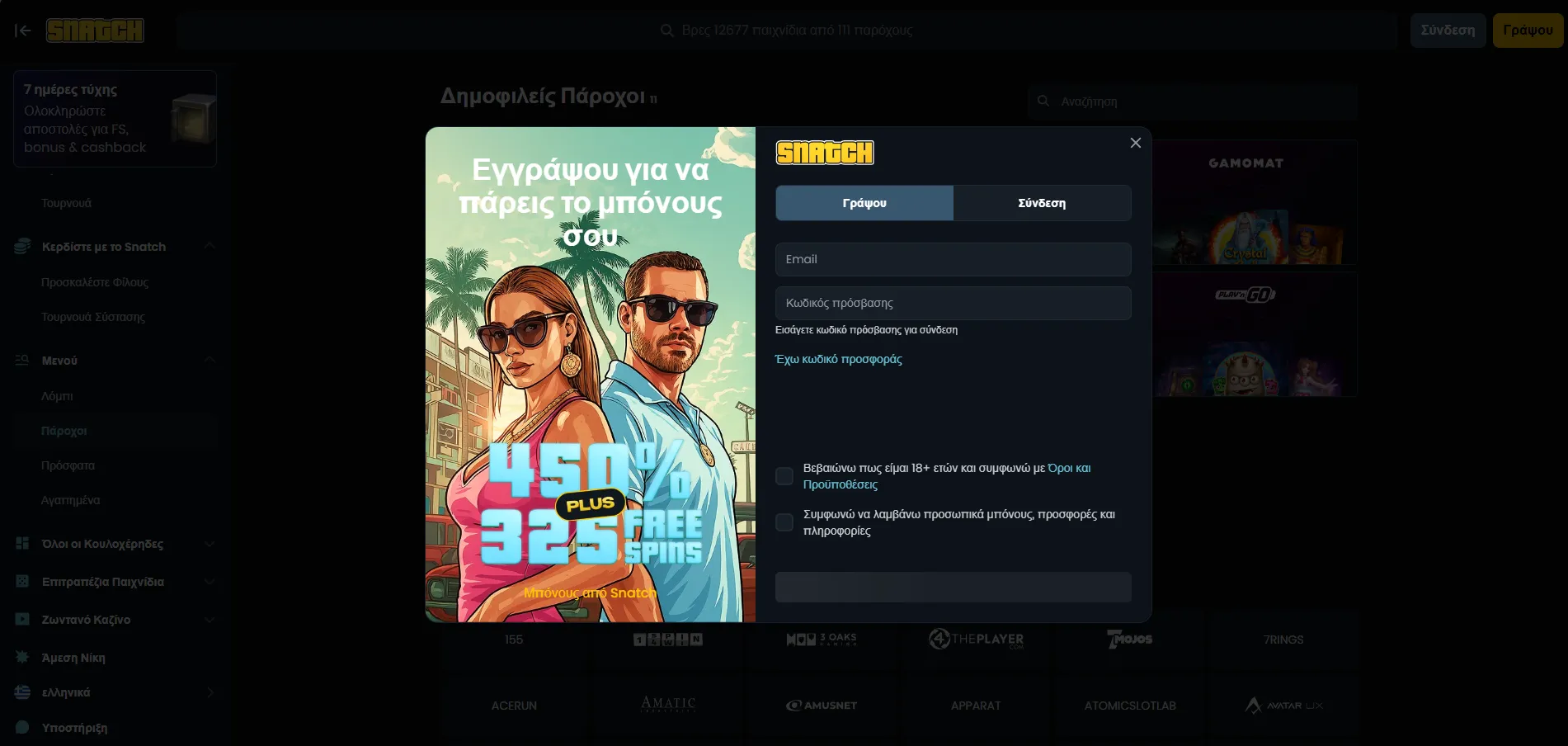This screenshot has height=746, width=1568.
Task: Click the Snatch logo in the header
Action: click(95, 31)
